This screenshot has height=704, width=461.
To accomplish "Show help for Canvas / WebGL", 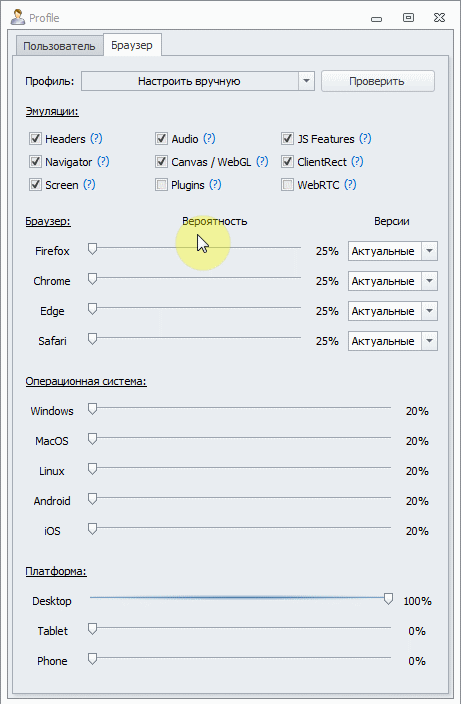I will tap(262, 162).
